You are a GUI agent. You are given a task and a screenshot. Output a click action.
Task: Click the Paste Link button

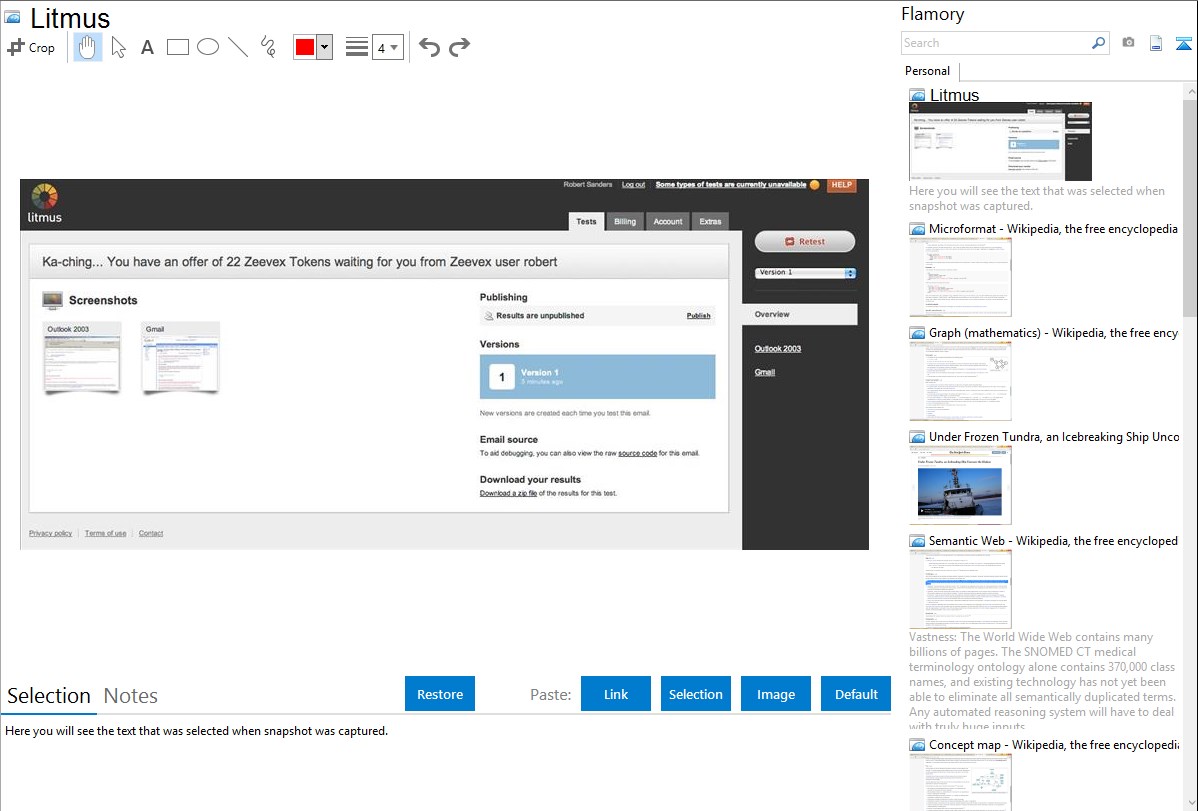point(616,694)
